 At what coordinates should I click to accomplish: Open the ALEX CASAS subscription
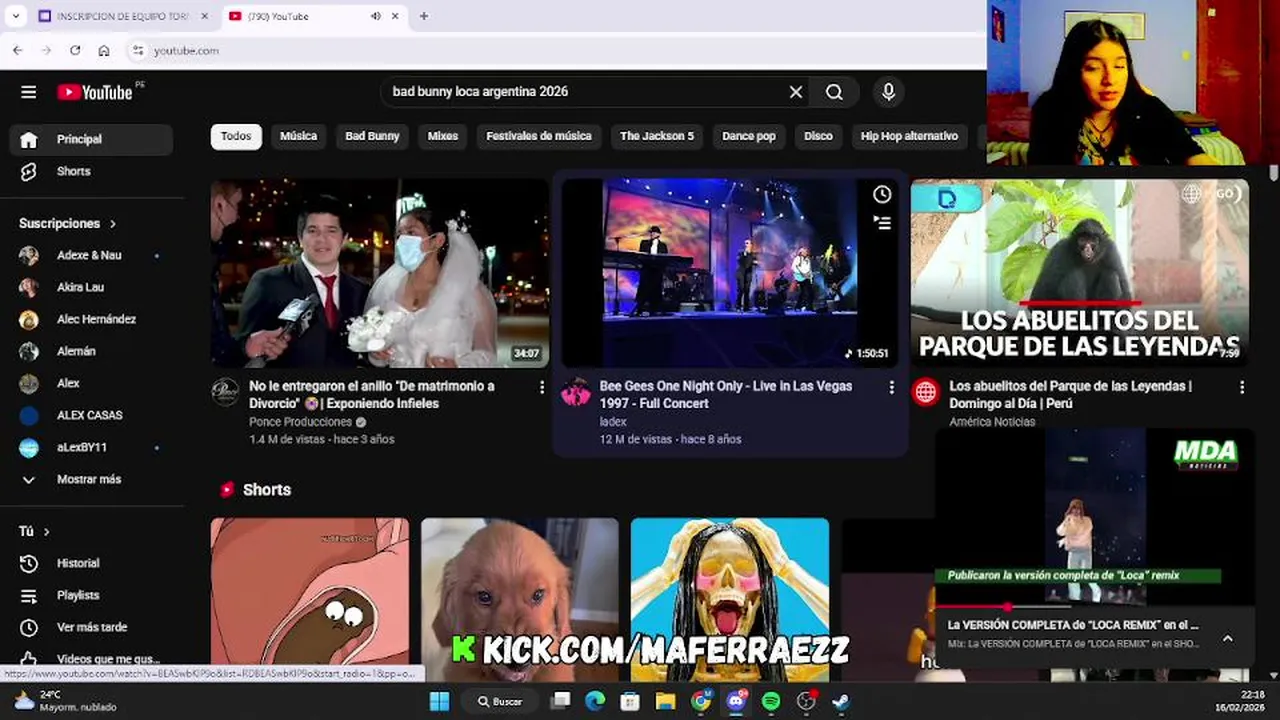click(x=91, y=415)
